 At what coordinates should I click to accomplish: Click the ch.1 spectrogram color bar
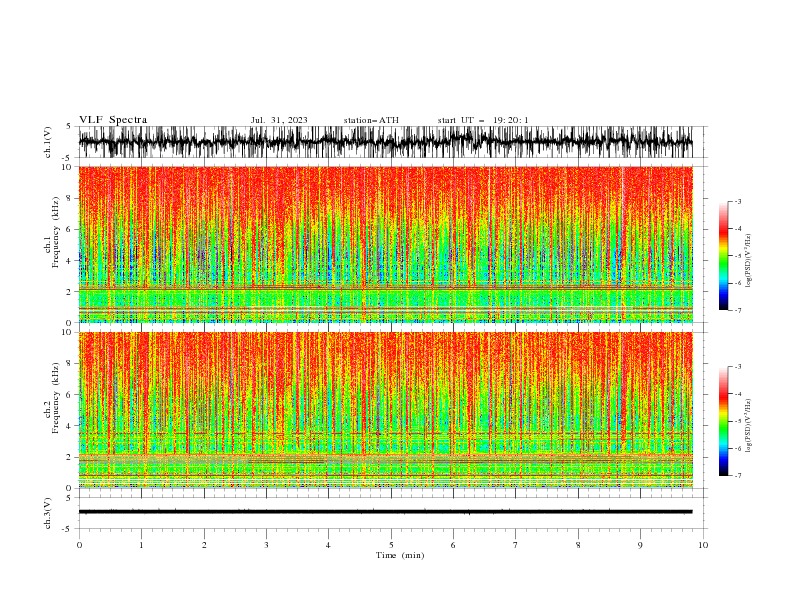coord(723,256)
